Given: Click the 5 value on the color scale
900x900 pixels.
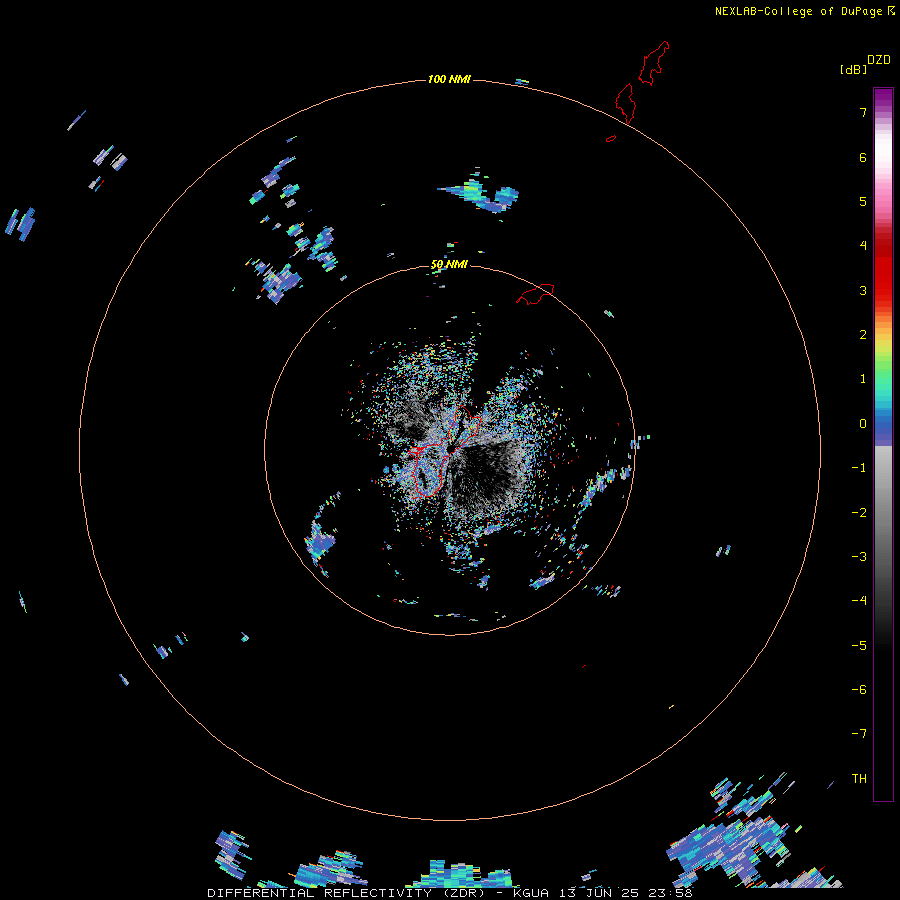Looking at the screenshot, I should pyautogui.click(x=863, y=201).
